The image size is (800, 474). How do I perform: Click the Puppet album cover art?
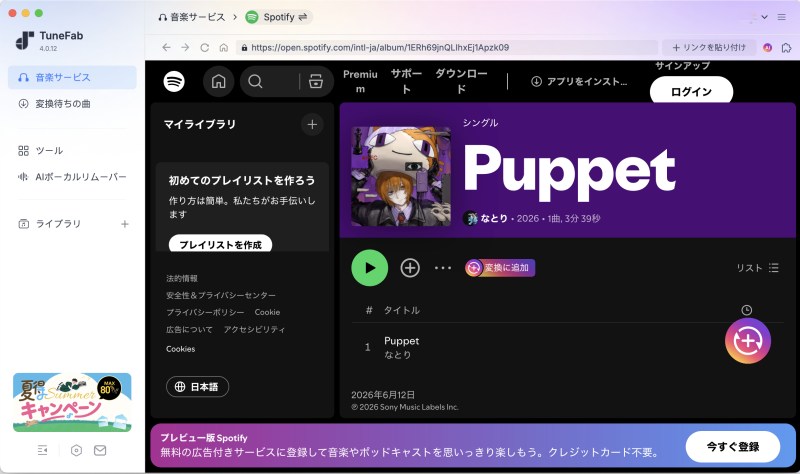401,176
